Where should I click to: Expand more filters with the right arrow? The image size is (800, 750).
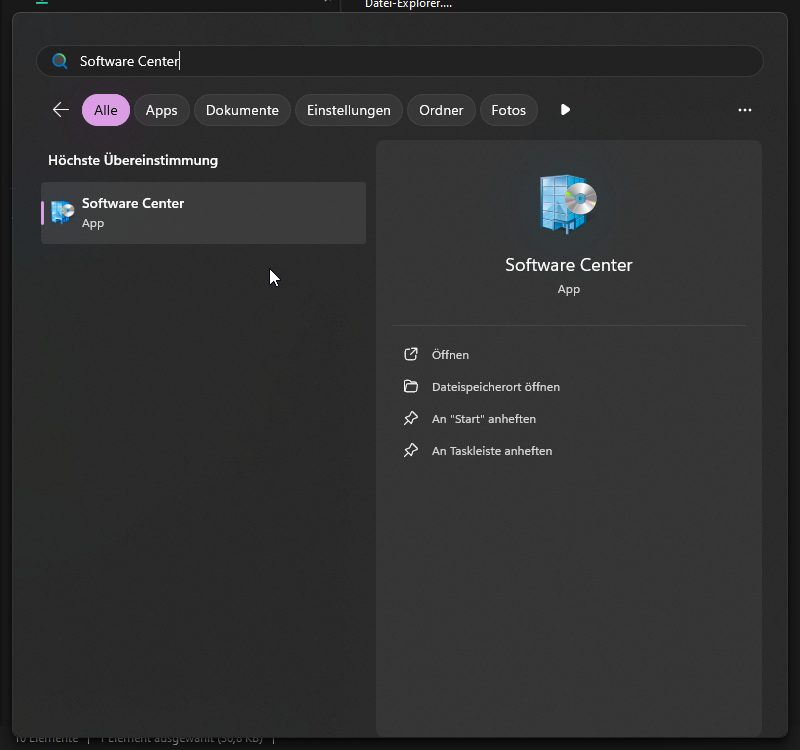565,110
